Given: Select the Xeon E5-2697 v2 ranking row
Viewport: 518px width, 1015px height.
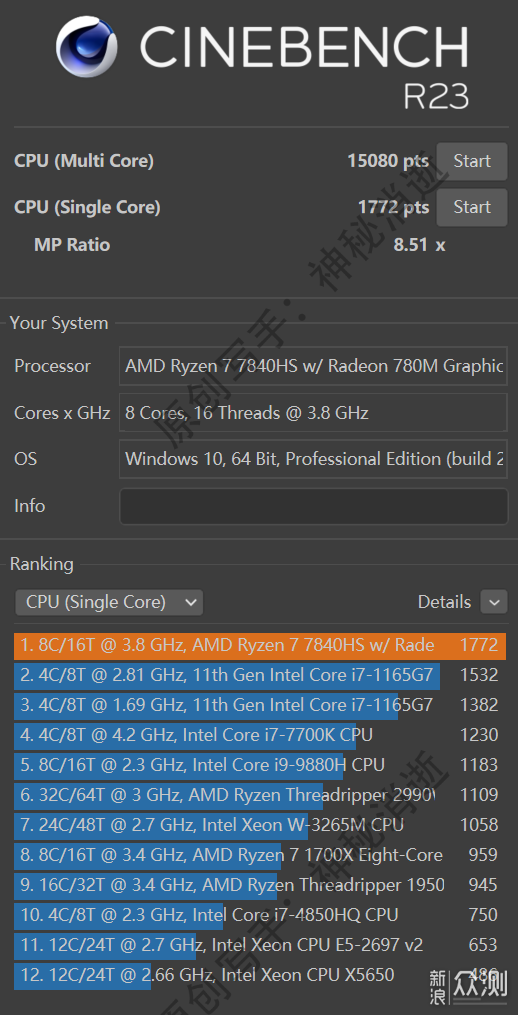Looking at the screenshot, I should (x=260, y=945).
